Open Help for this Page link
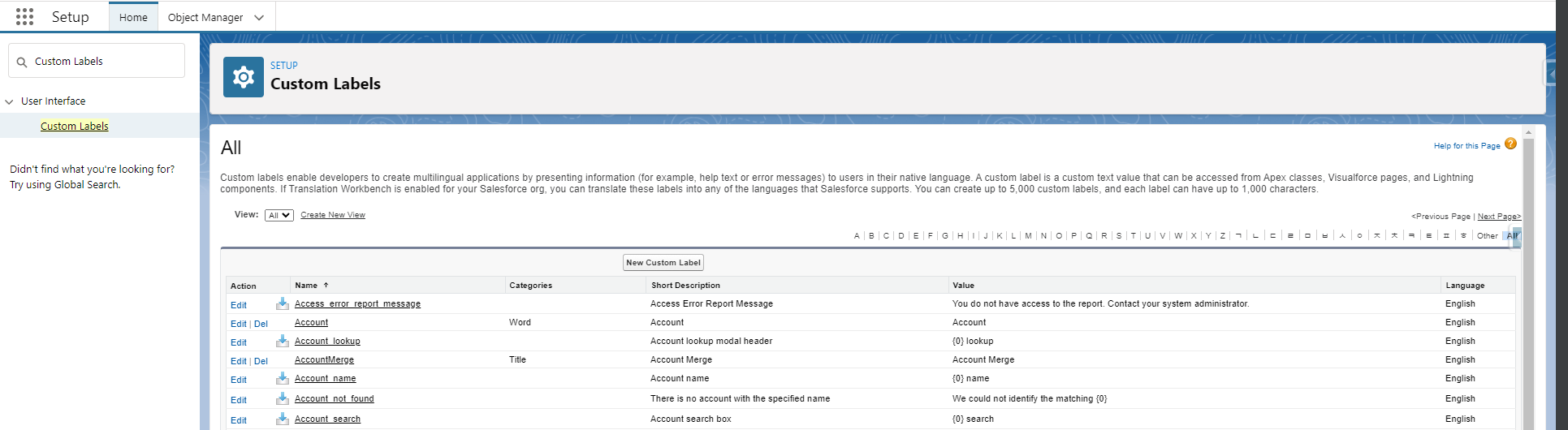This screenshot has height=430, width=1568. point(1466,146)
